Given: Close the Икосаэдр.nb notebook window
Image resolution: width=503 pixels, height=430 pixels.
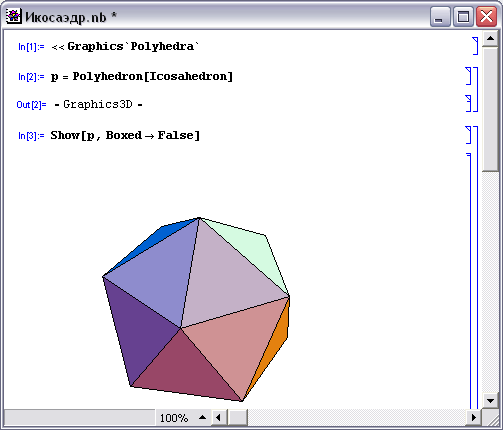Looking at the screenshot, I should [x=486, y=16].
